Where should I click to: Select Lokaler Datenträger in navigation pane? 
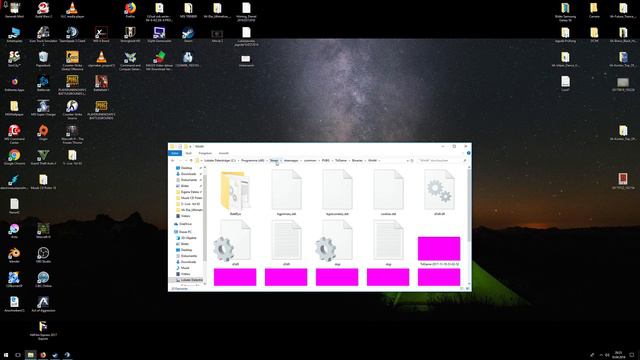187,280
